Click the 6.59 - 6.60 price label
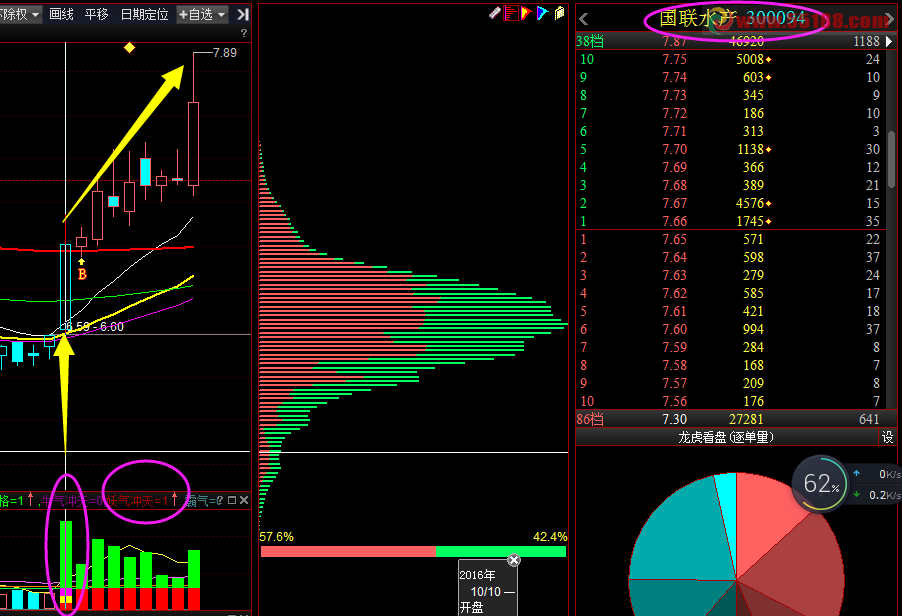This screenshot has width=902, height=616. coord(95,327)
